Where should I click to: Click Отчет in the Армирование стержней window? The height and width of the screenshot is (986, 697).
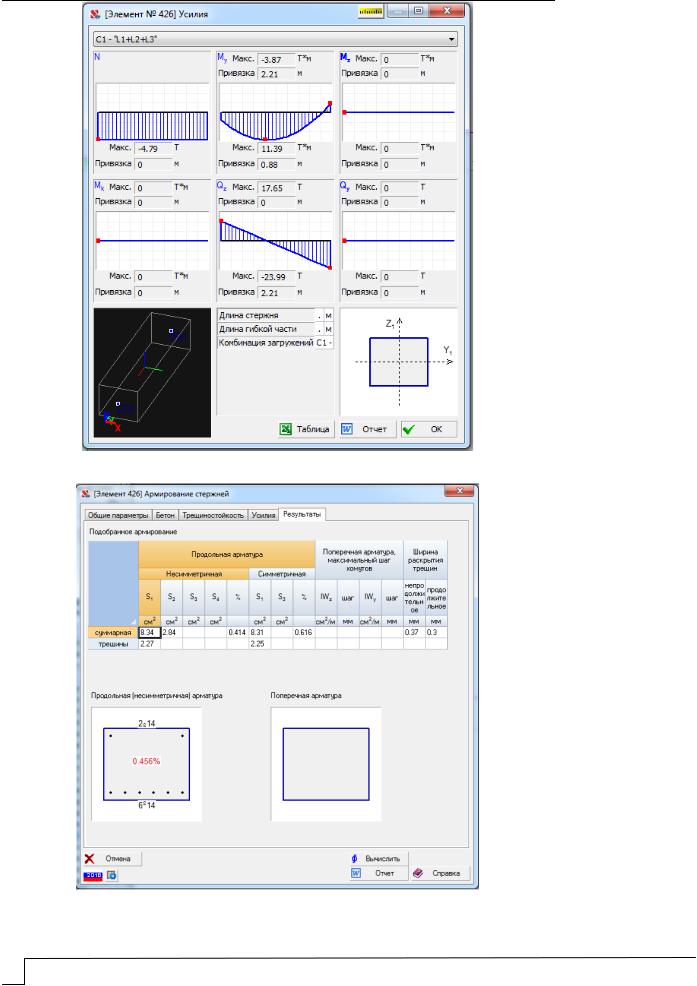tap(377, 873)
